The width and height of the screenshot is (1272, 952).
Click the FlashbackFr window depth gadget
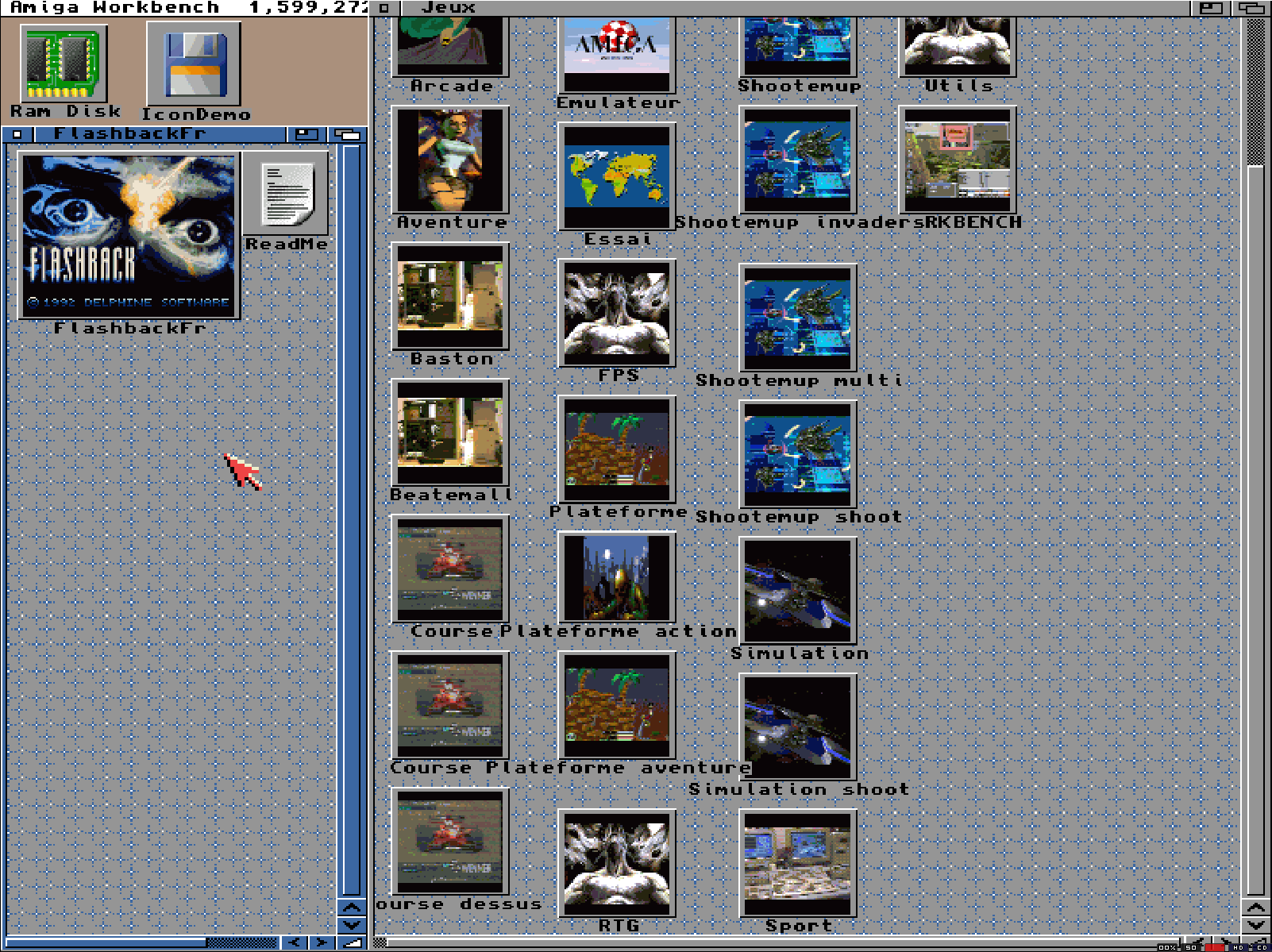pos(347,134)
